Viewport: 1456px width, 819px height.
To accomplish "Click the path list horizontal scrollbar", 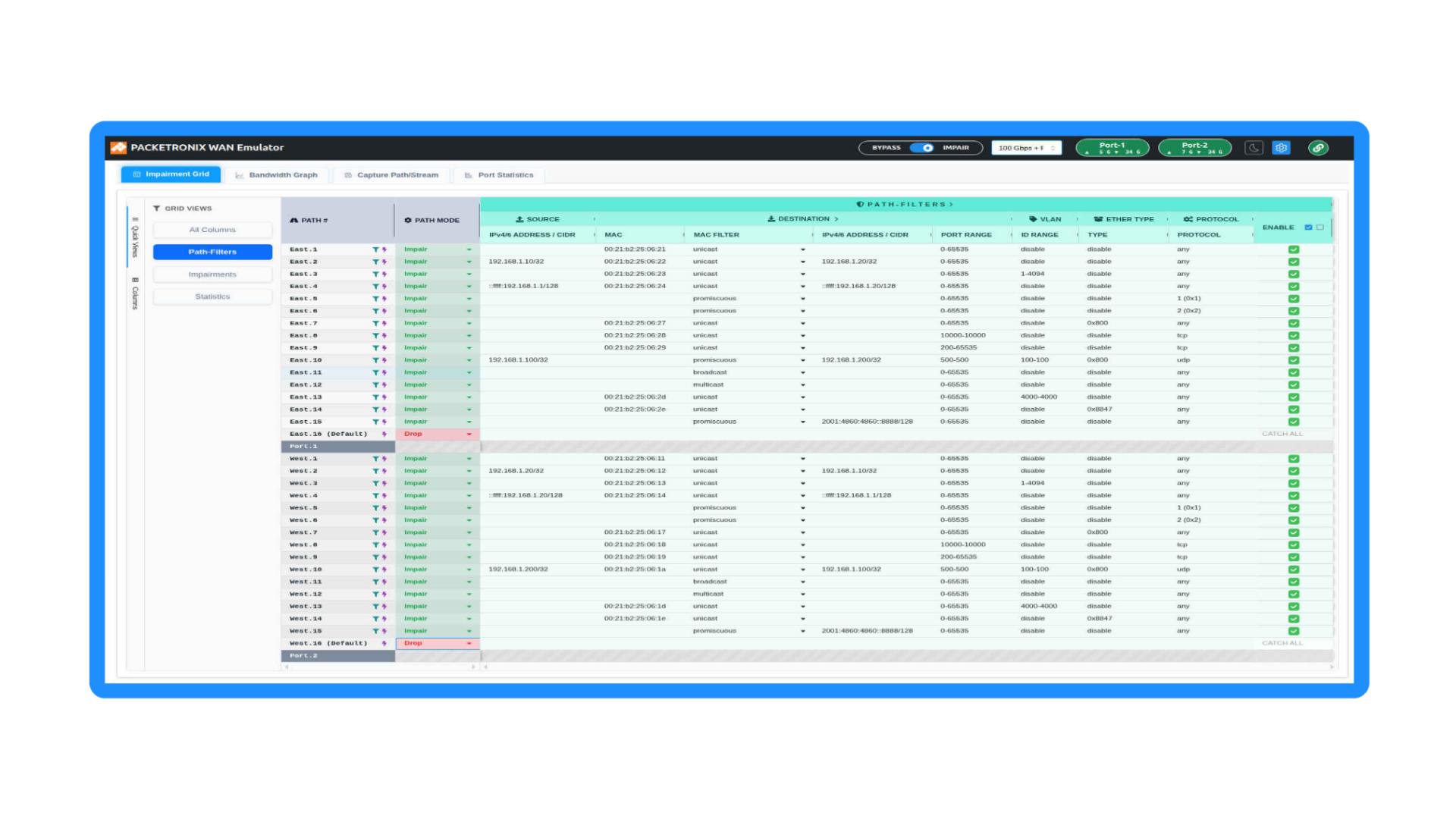I will (x=380, y=667).
